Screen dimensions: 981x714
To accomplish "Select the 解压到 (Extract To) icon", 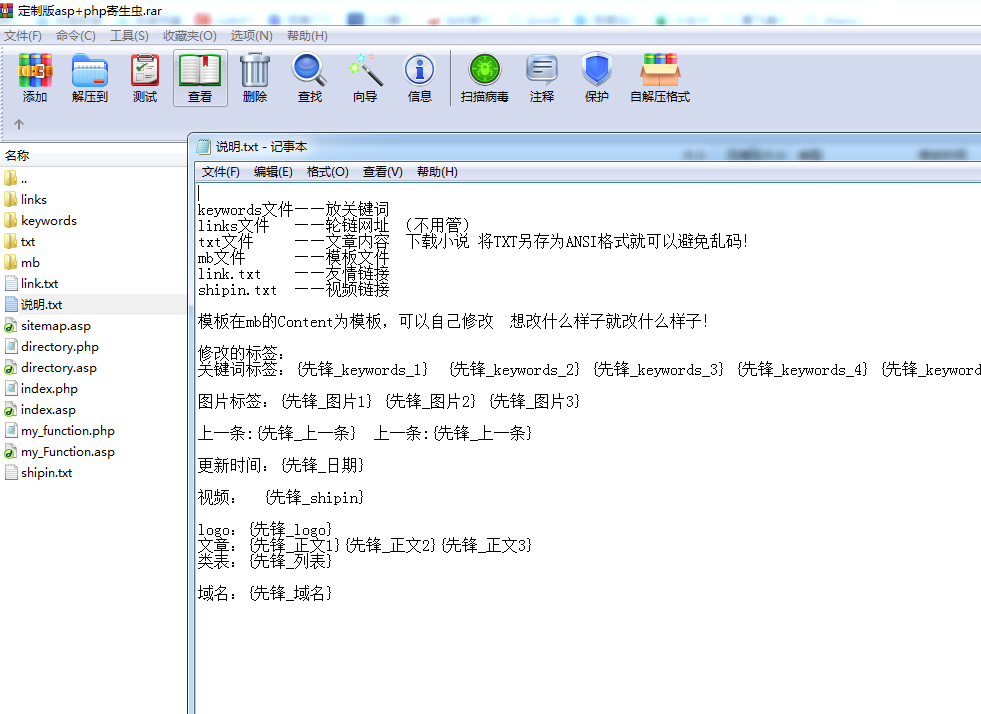I will pyautogui.click(x=90, y=78).
